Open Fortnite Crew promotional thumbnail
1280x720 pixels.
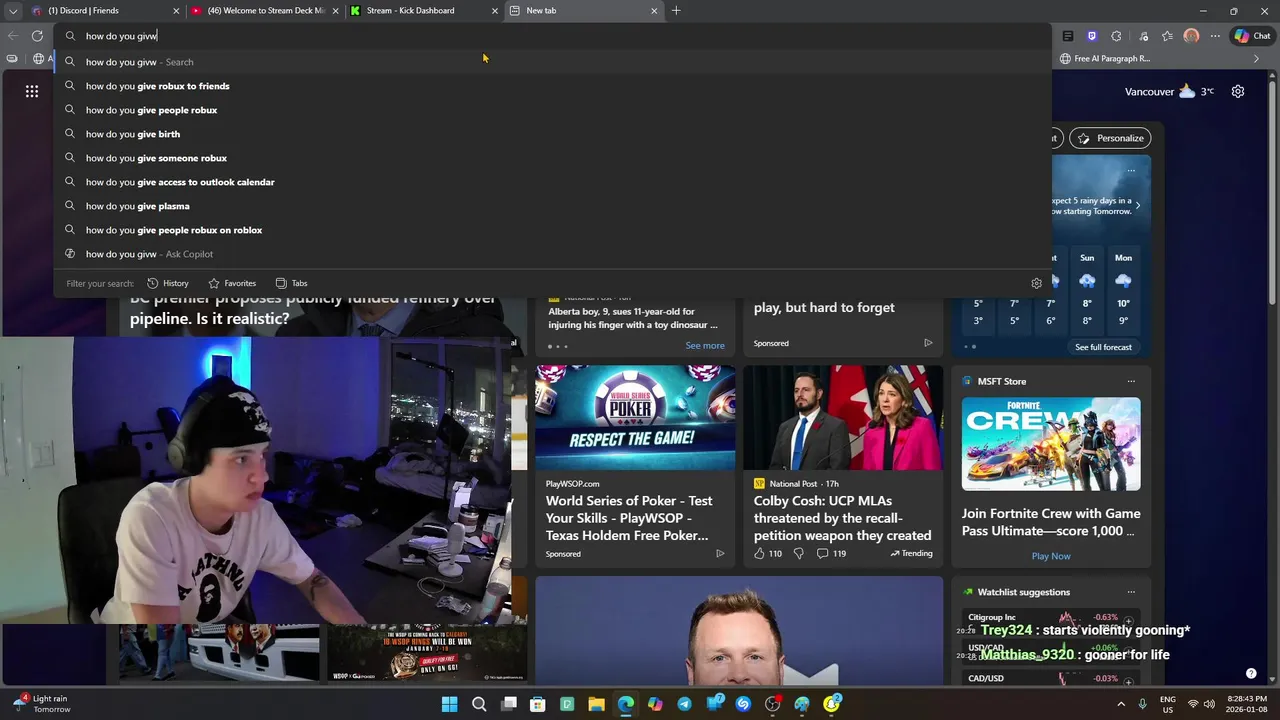pyautogui.click(x=1051, y=444)
